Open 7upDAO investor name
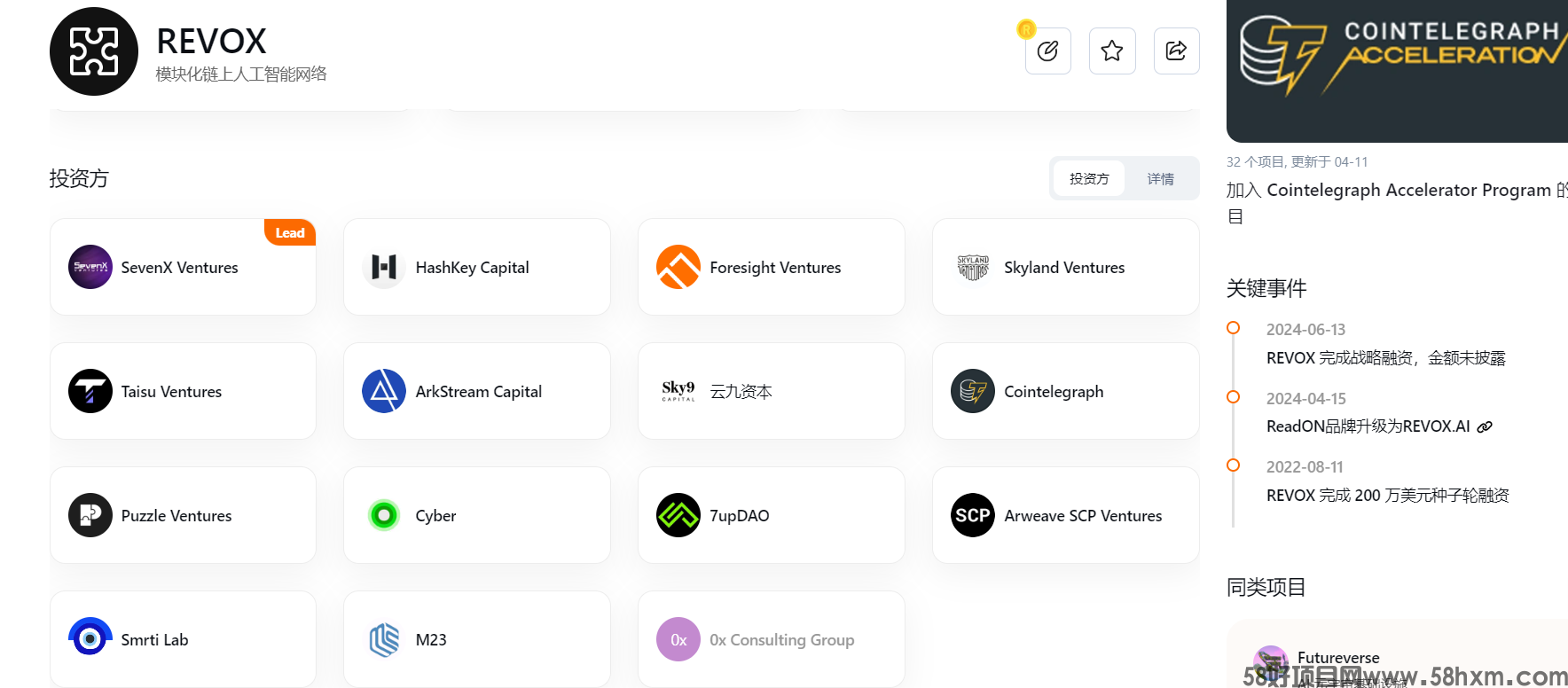The image size is (1568, 688). tap(740, 515)
